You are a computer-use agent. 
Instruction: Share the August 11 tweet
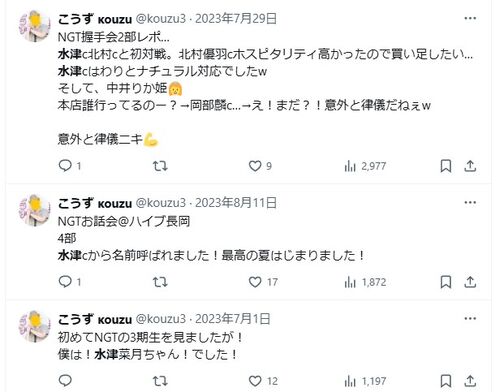point(470,282)
